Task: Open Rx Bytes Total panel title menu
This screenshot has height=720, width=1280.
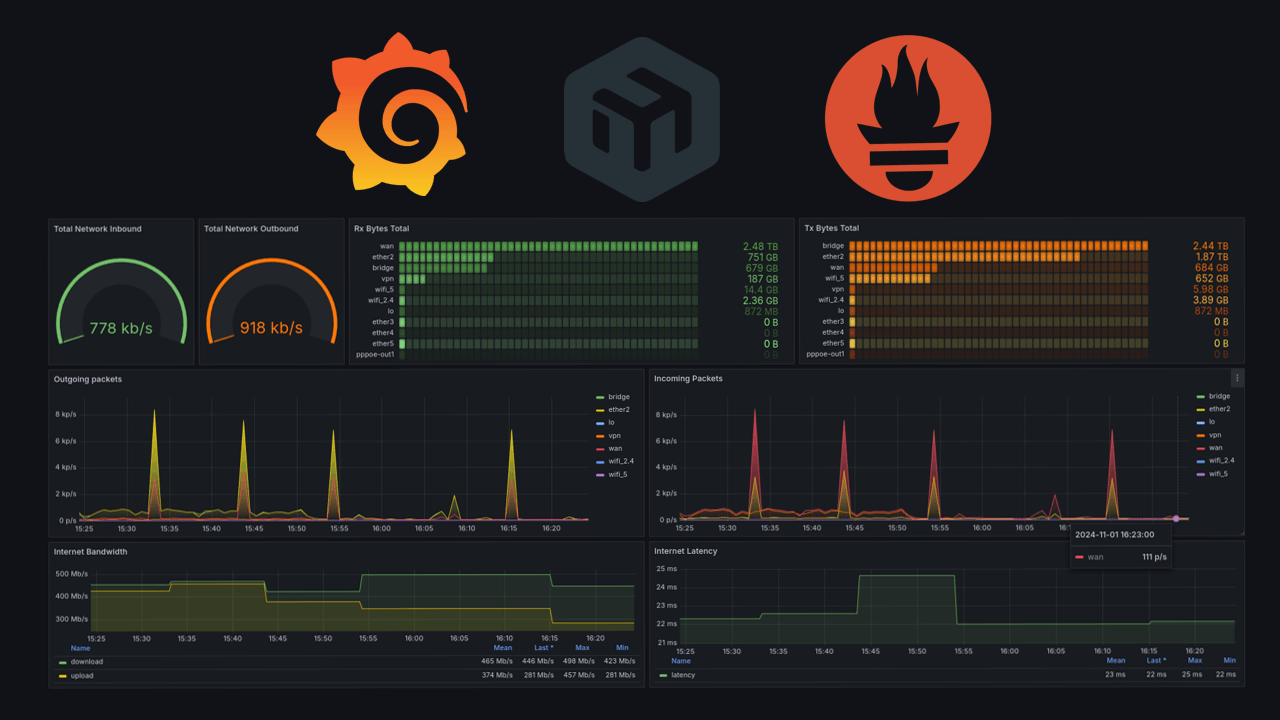Action: click(381, 229)
